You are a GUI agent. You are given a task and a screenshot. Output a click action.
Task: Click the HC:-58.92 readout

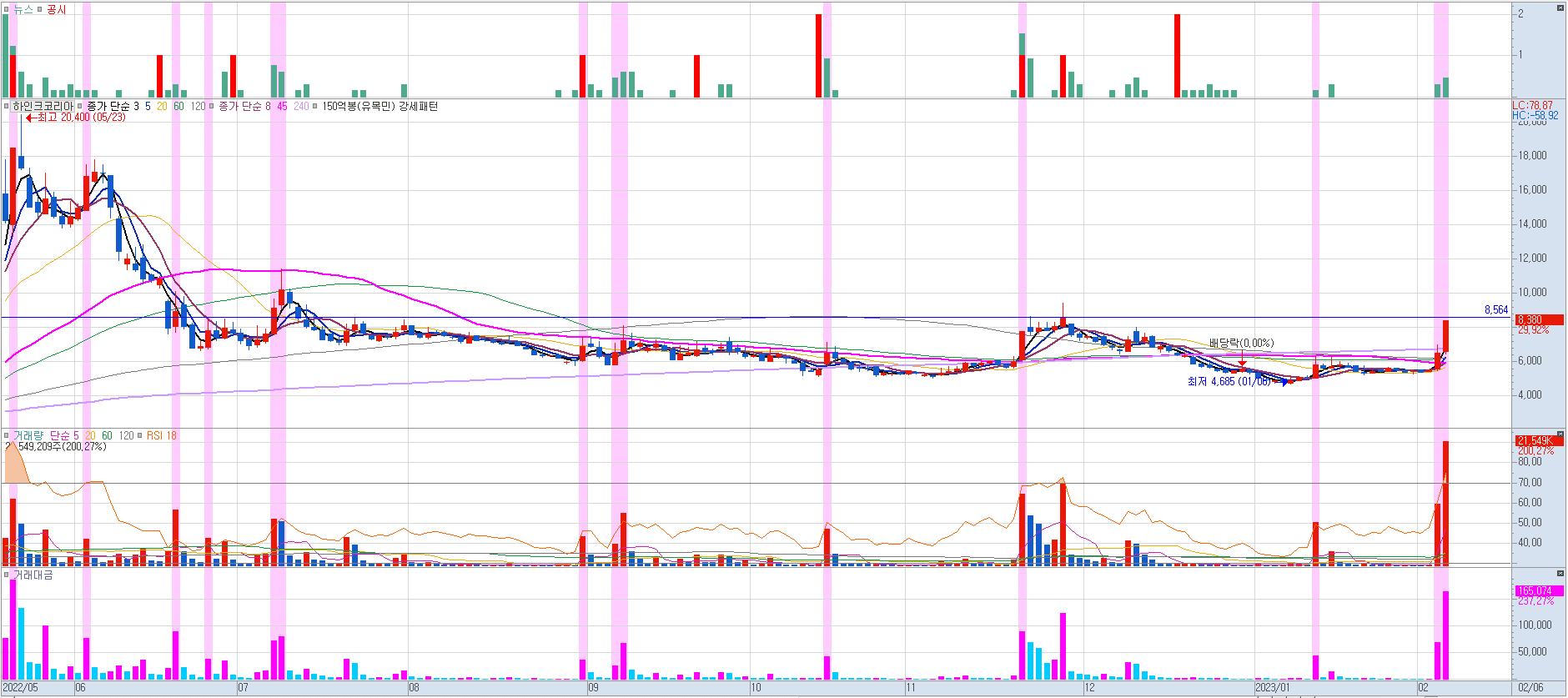coord(1535,116)
